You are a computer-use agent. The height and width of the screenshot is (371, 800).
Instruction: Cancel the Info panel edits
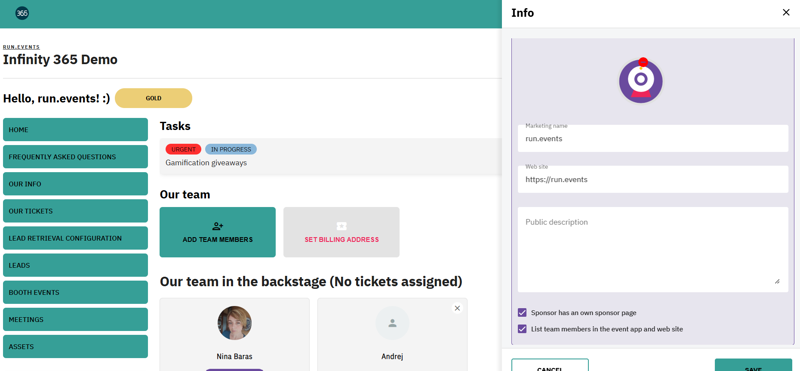pyautogui.click(x=550, y=364)
